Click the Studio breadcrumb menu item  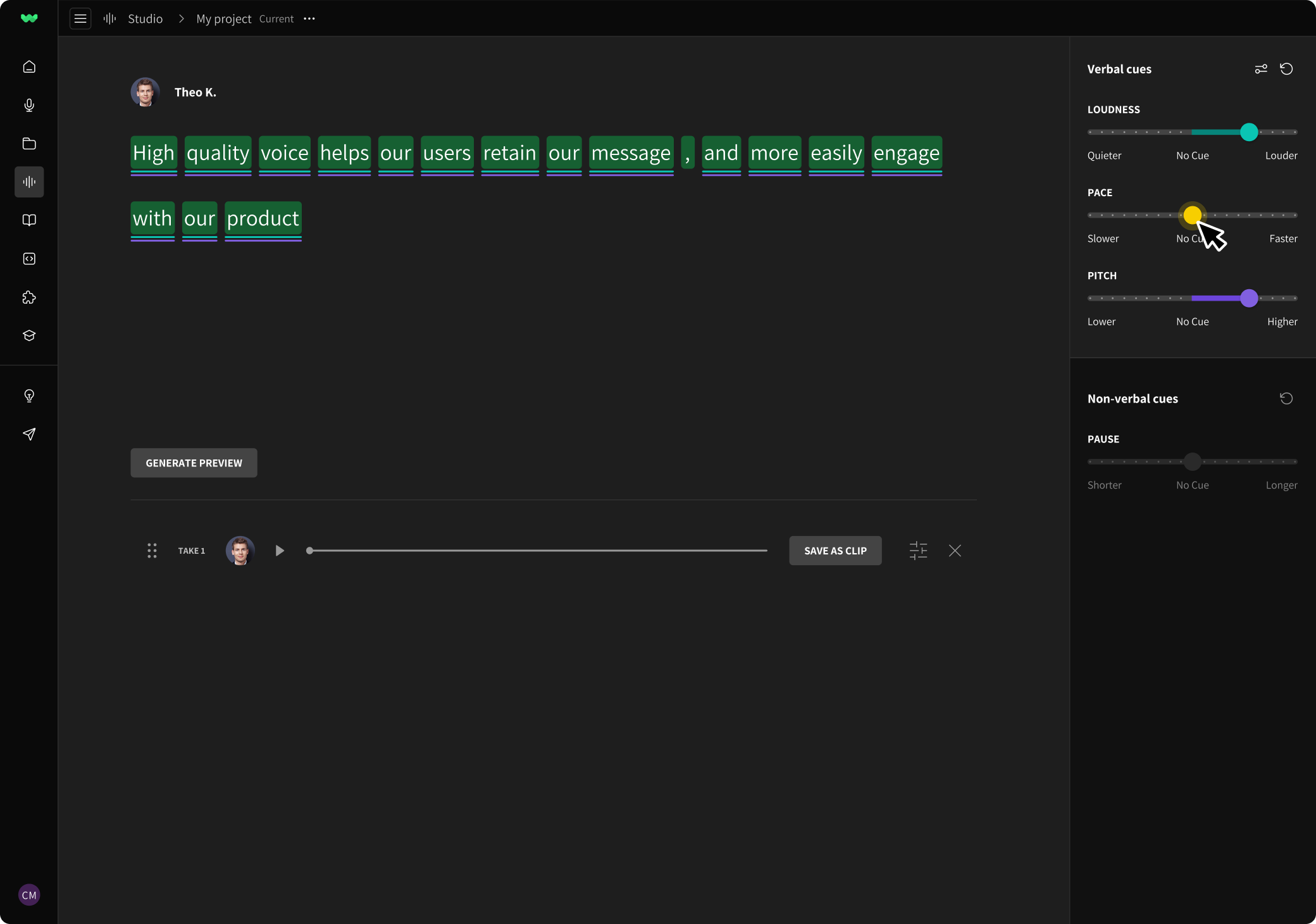[145, 18]
